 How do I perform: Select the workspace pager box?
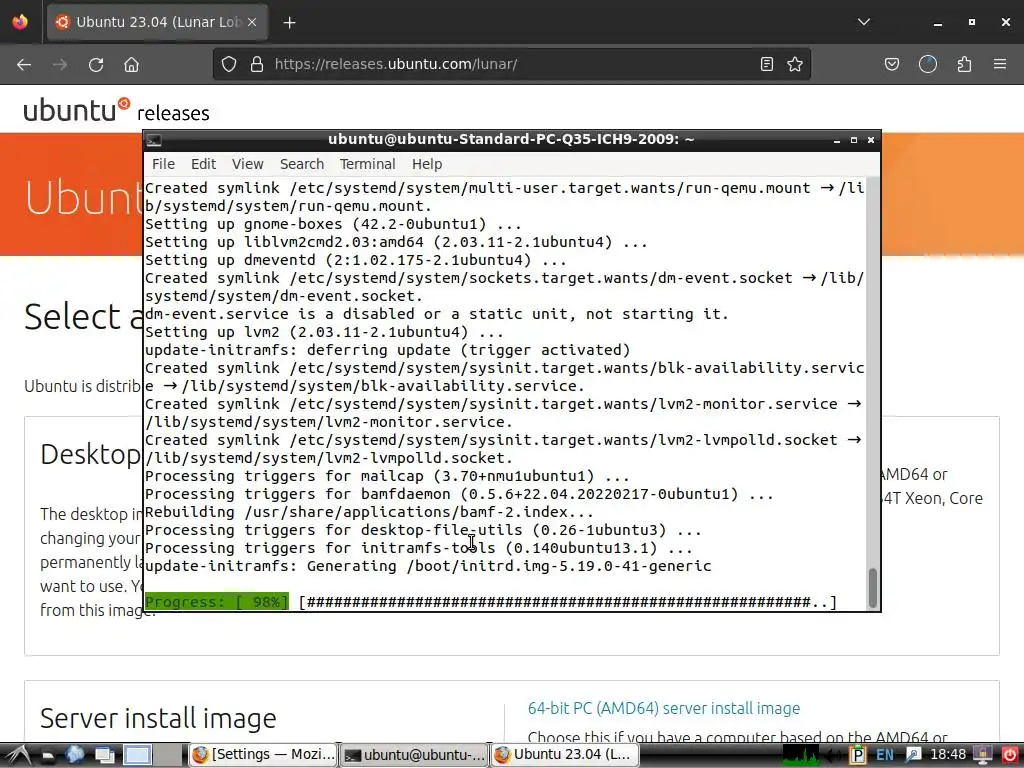pos(138,755)
